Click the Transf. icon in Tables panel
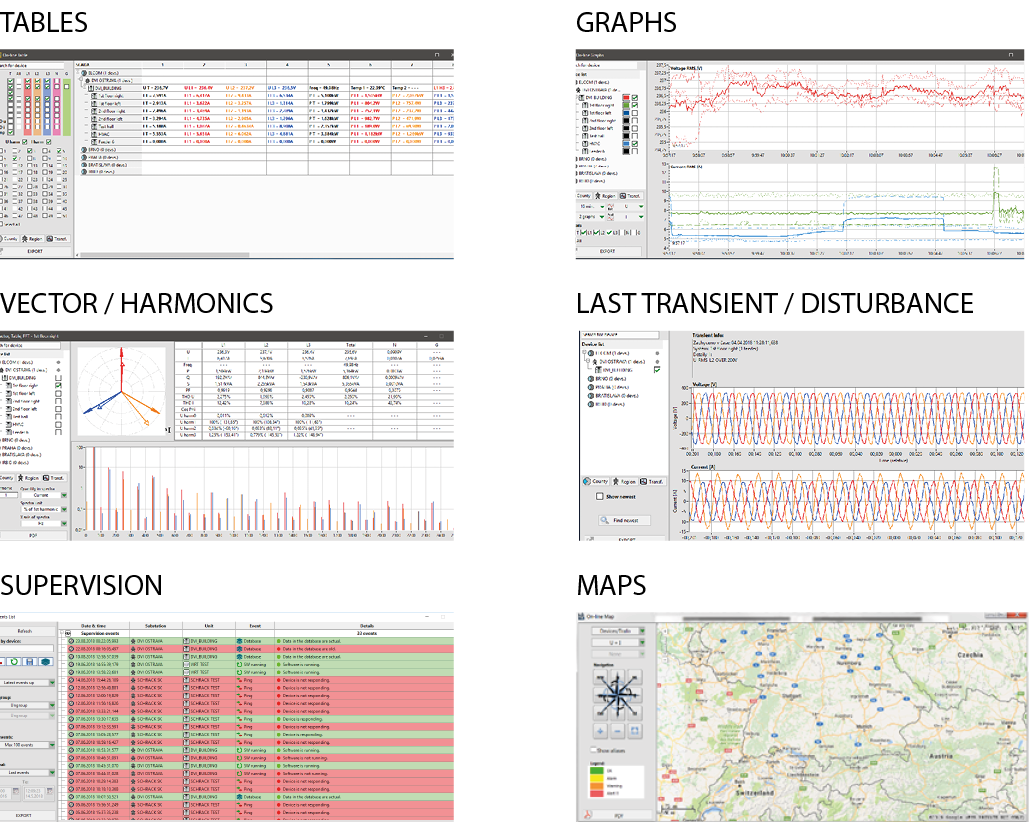This screenshot has width=1029, height=822. pos(49,239)
